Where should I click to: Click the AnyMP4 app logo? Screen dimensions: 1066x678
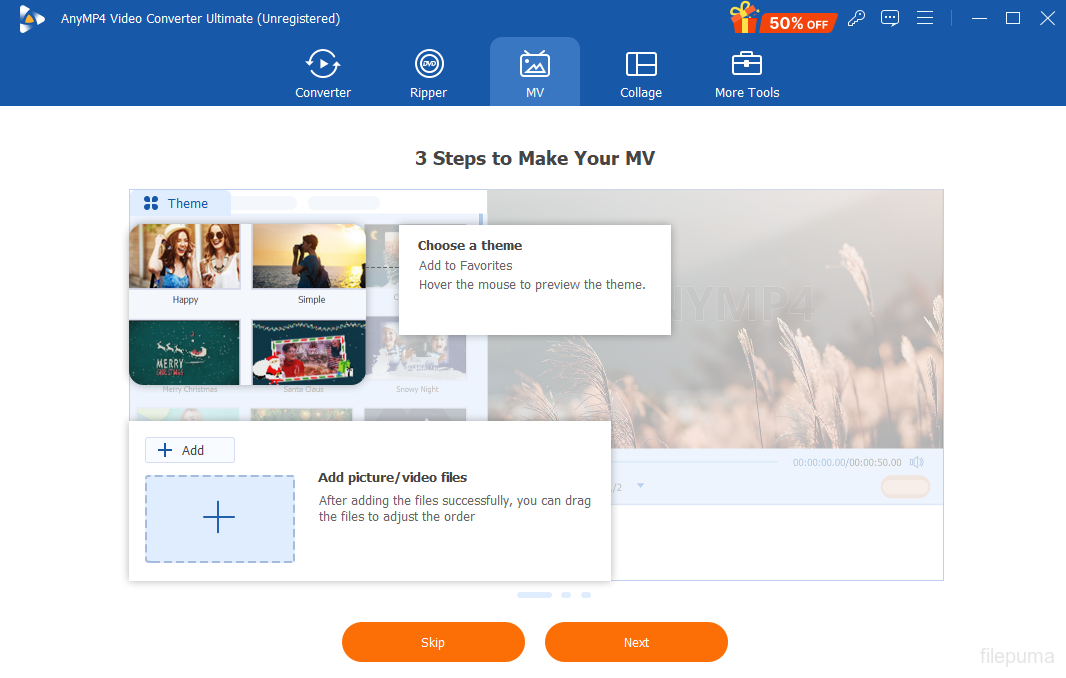(31, 19)
